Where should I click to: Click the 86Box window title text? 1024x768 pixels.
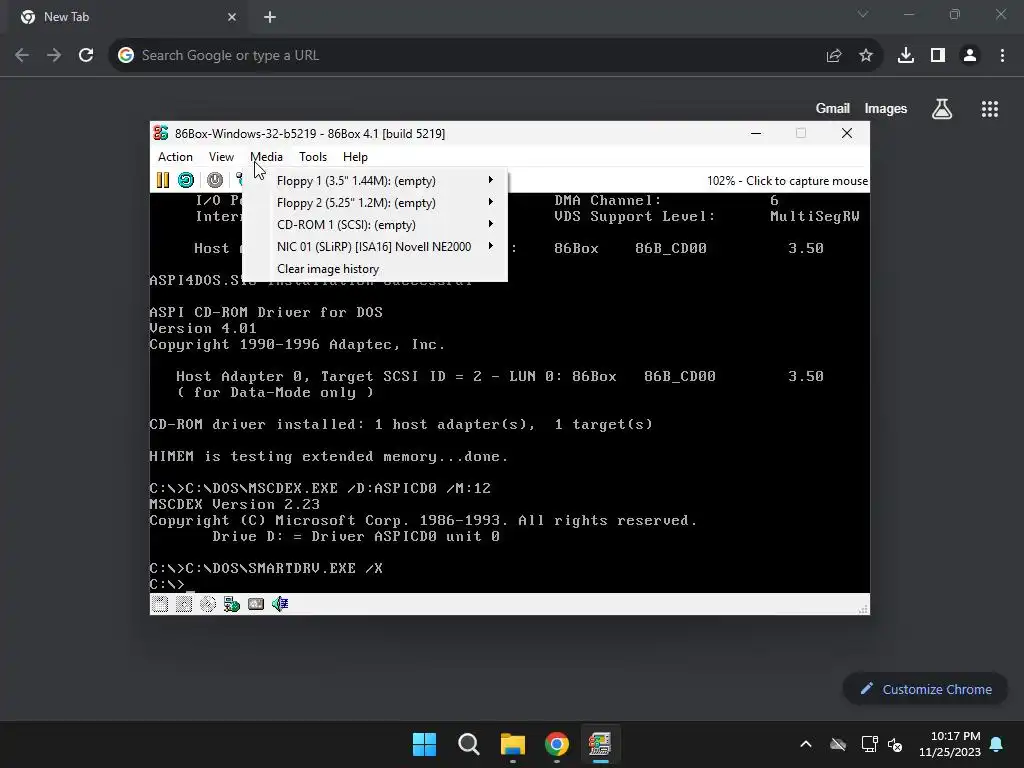click(310, 134)
